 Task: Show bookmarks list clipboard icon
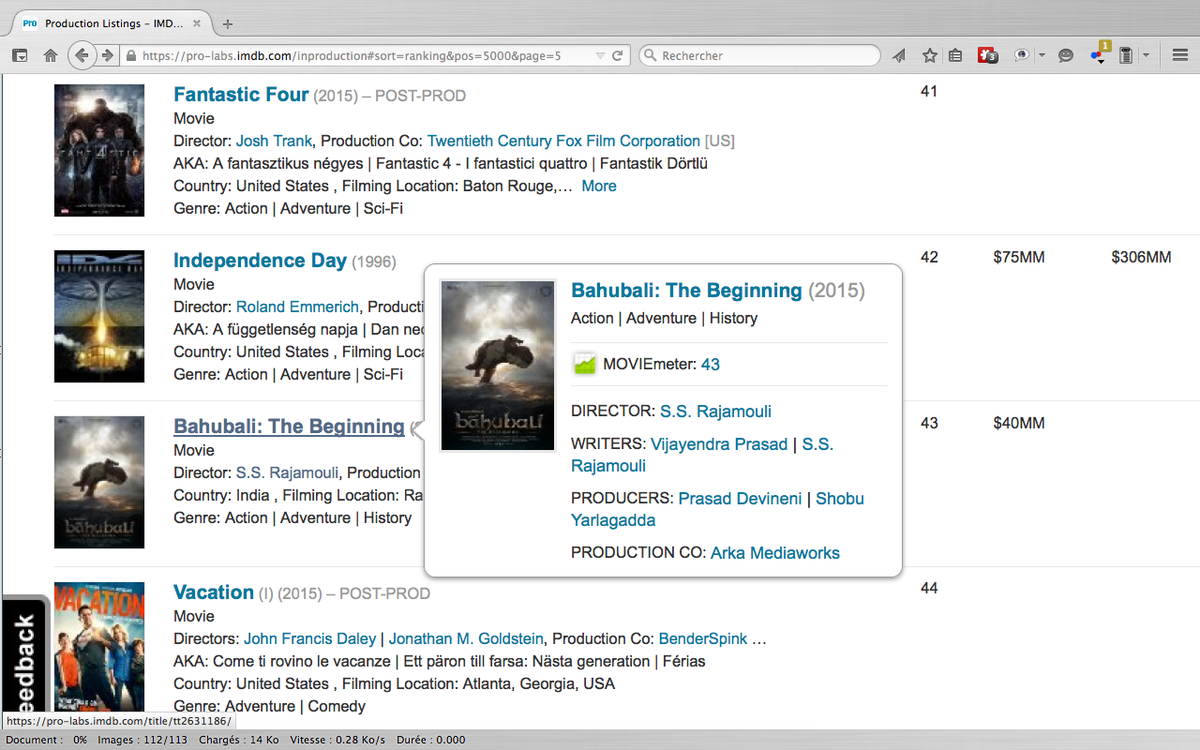click(x=956, y=56)
